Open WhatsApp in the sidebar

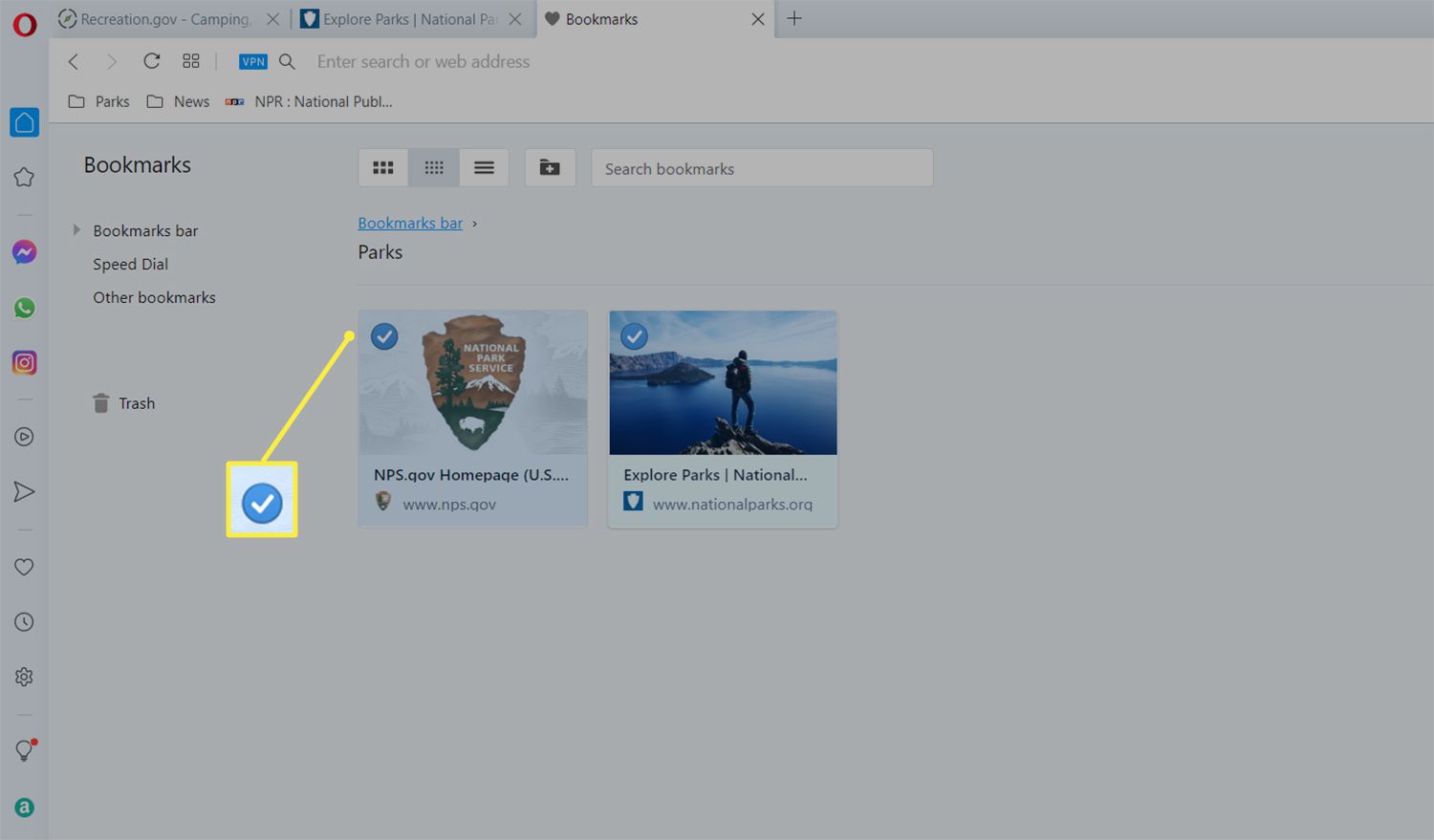pos(24,308)
